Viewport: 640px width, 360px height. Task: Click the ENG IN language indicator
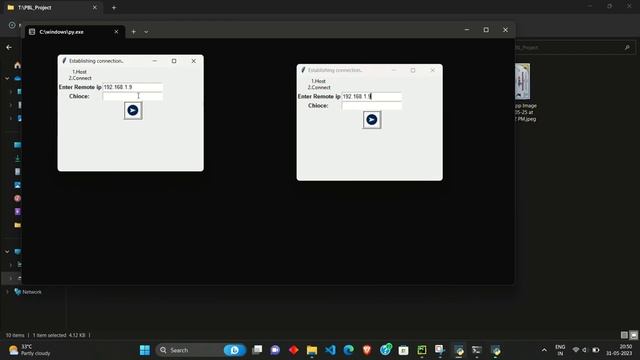560,350
